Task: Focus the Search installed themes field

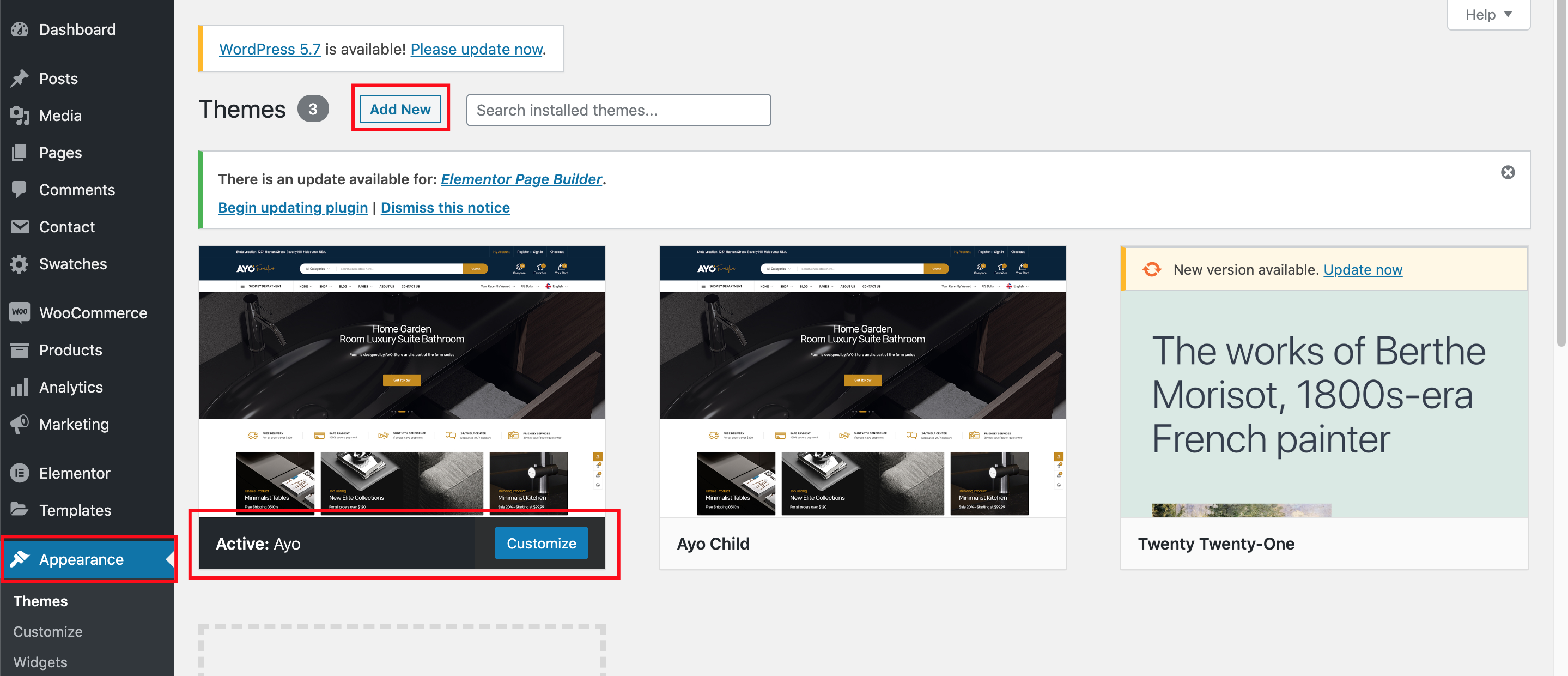Action: [618, 110]
